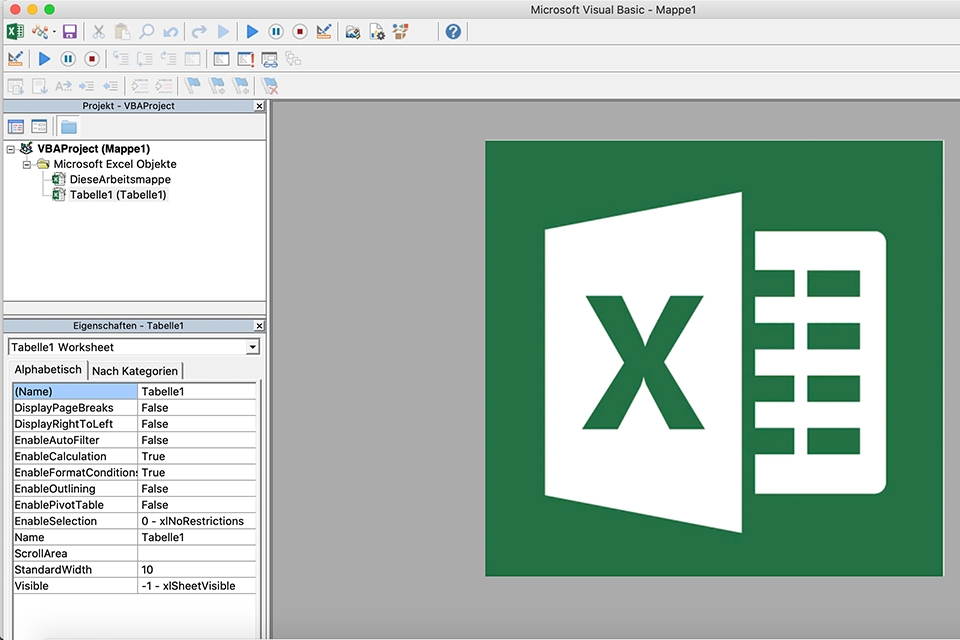
Task: Click the View Code icon in Projekt panel
Action: click(x=16, y=126)
